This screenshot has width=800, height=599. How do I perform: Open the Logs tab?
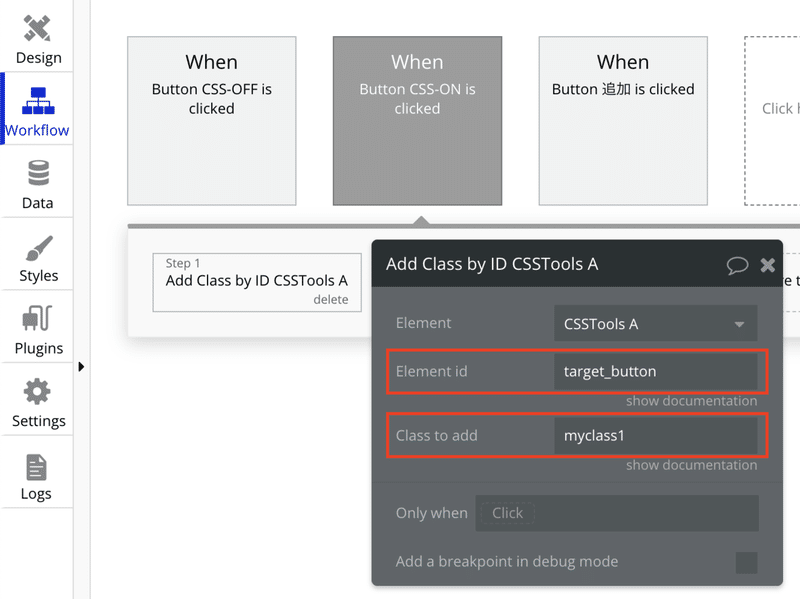point(36,477)
